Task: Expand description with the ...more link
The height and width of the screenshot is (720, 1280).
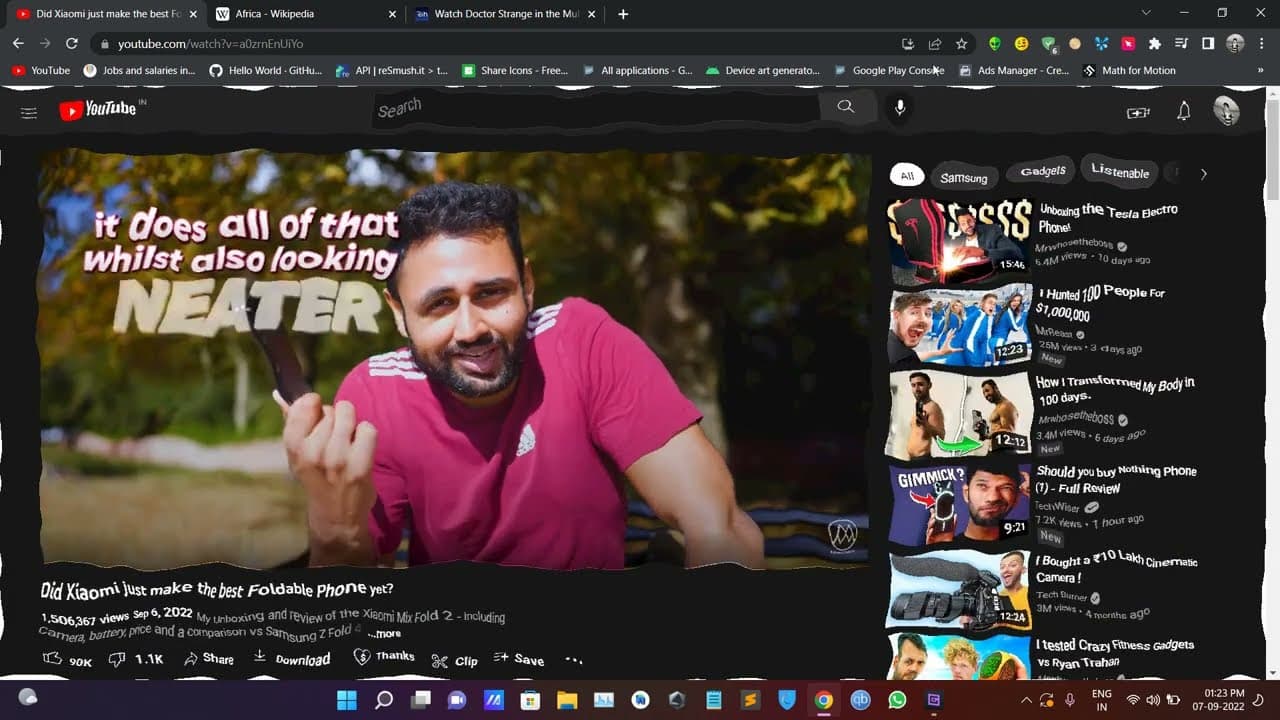Action: [384, 633]
